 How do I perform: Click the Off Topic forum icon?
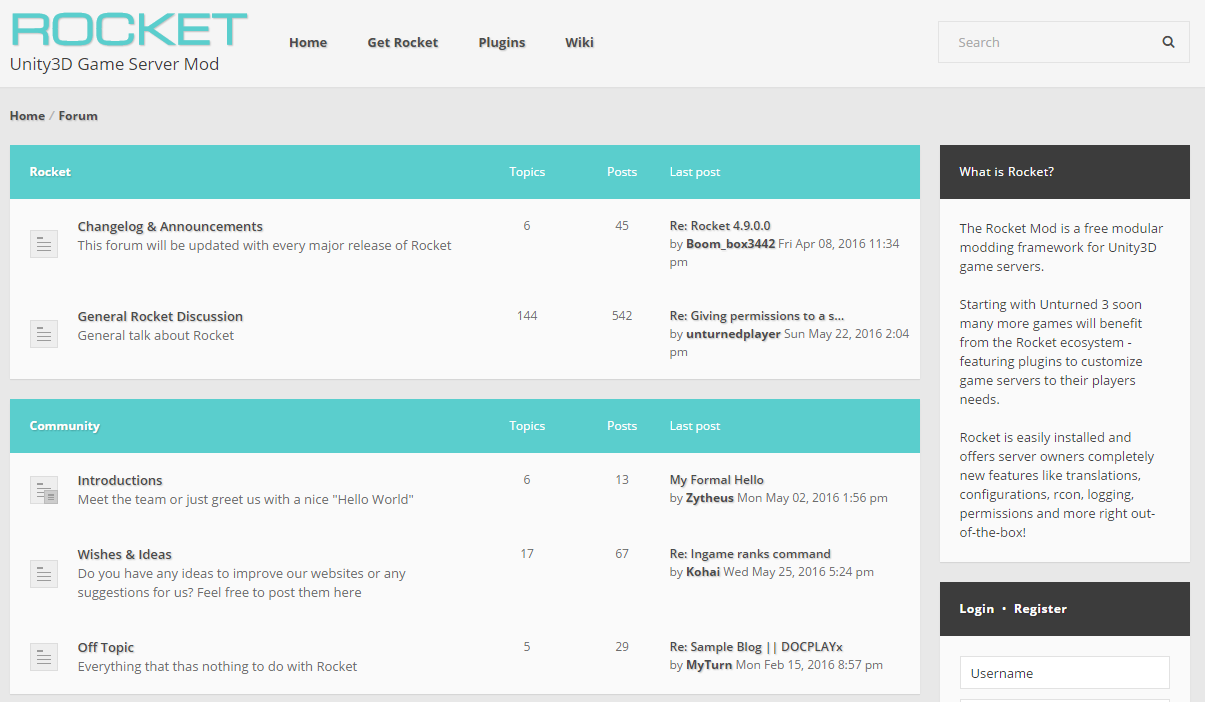click(x=44, y=657)
